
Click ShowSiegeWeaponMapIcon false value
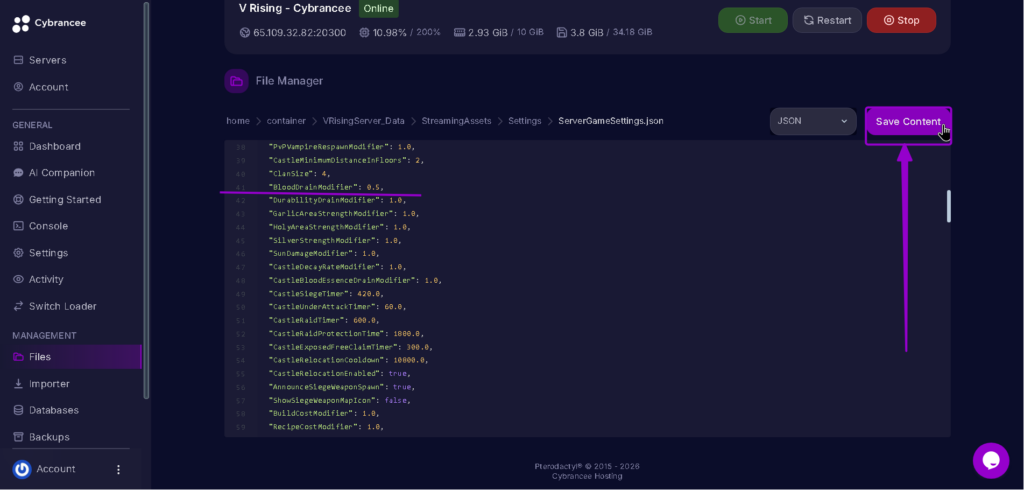(x=396, y=400)
